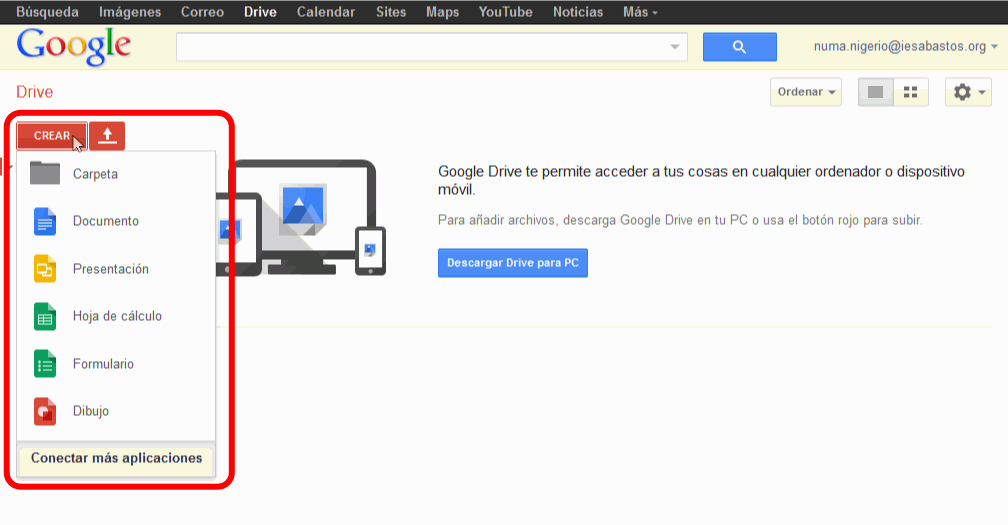Click the red Drive heading link

pos(35,92)
